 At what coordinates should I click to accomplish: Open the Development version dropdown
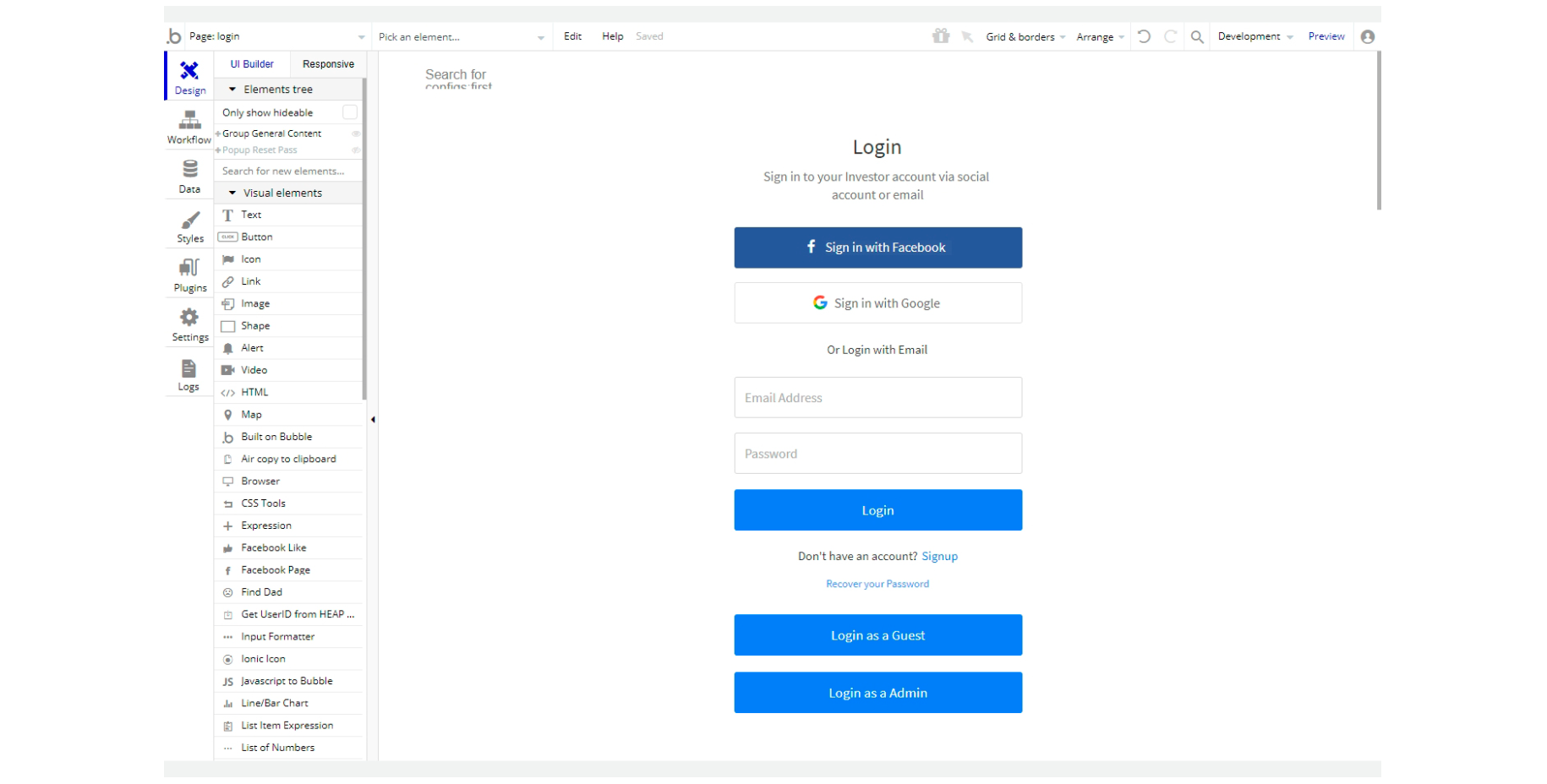click(x=1255, y=36)
